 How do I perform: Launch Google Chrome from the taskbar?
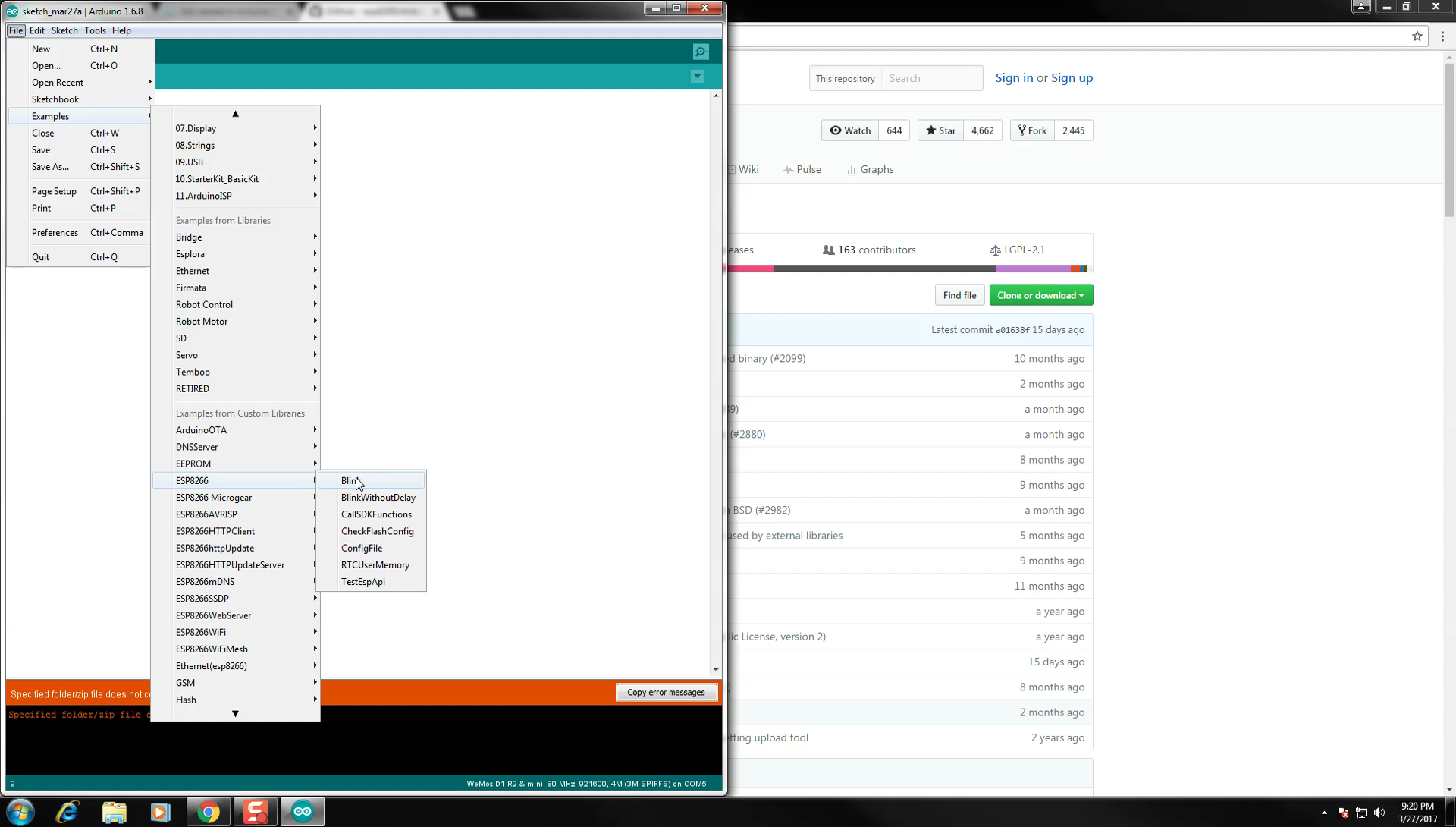(208, 811)
